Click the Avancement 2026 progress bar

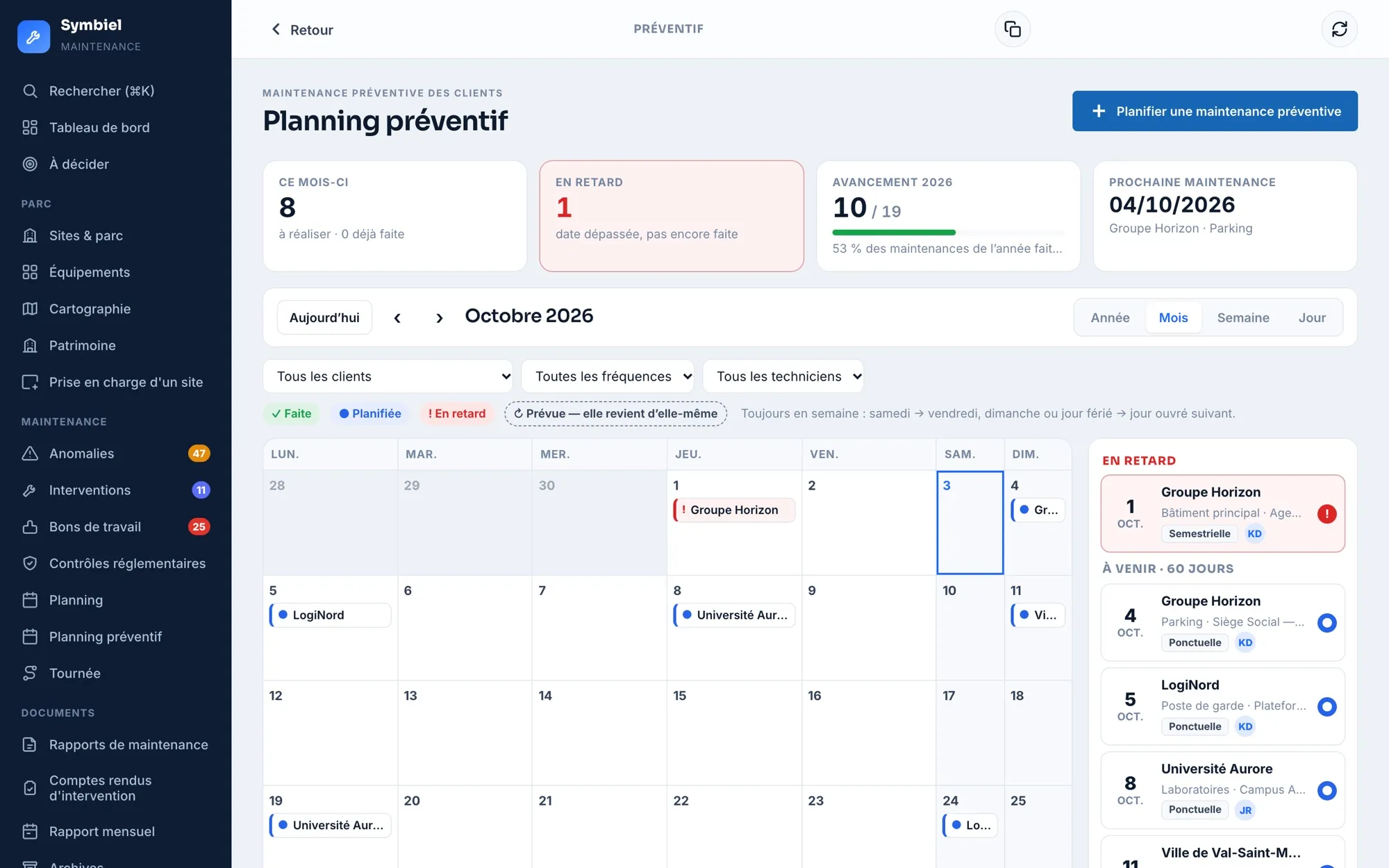tap(948, 233)
